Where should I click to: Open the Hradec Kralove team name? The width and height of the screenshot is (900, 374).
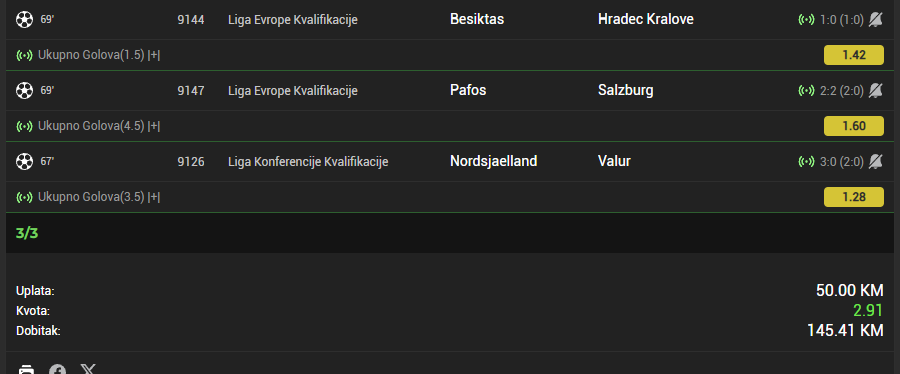(646, 20)
